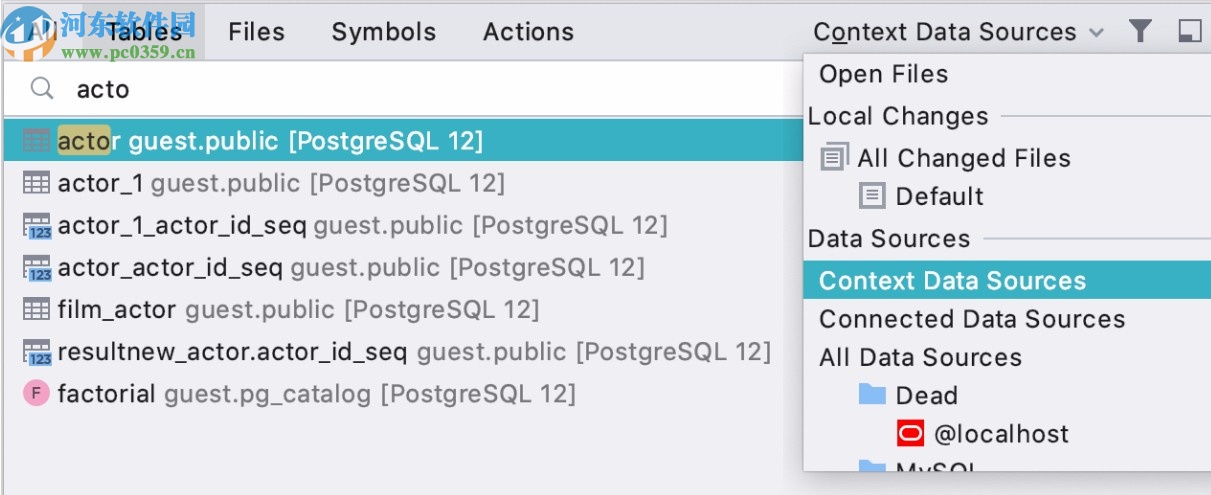This screenshot has height=495, width=1211.
Task: Click table icon of film_actor row
Action: (36, 309)
